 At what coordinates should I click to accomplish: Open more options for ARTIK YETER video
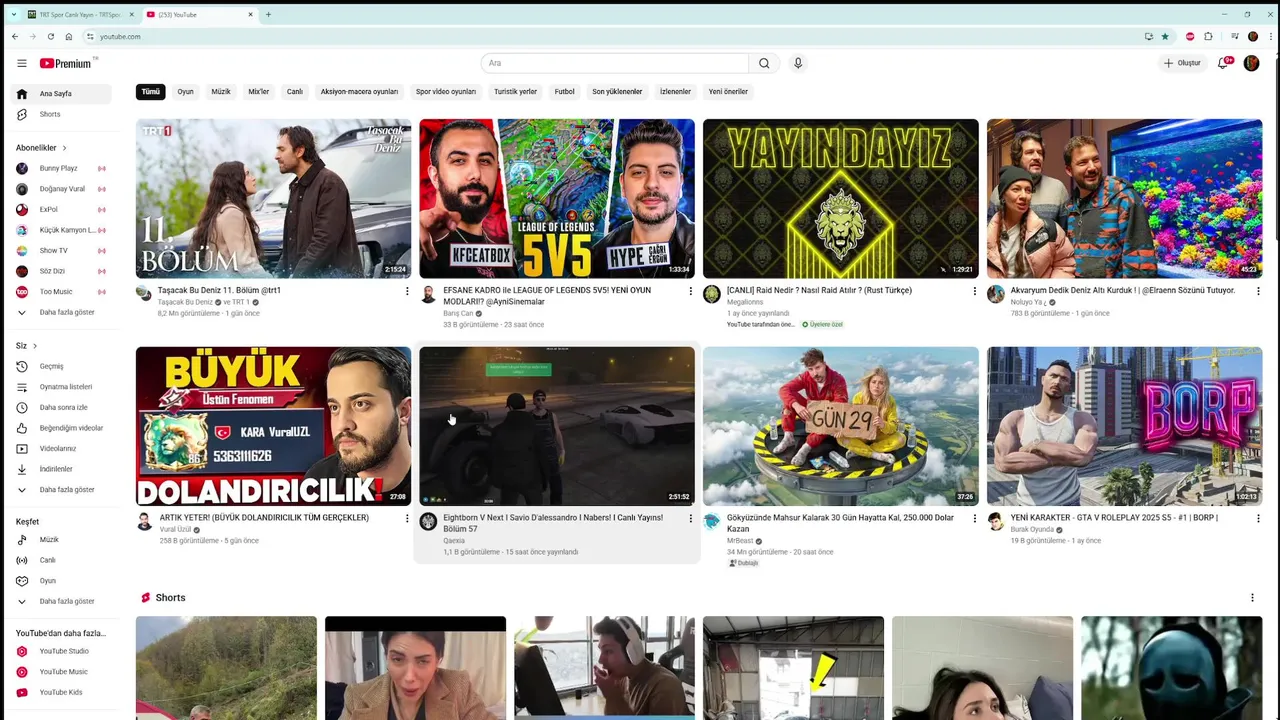click(x=407, y=519)
